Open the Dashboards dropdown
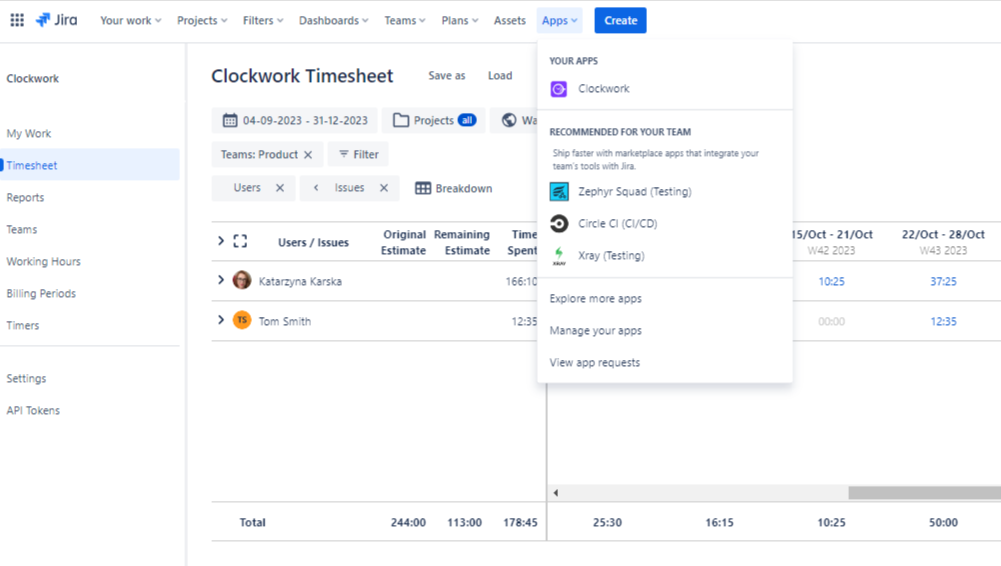The height and width of the screenshot is (566, 1001). point(333,20)
